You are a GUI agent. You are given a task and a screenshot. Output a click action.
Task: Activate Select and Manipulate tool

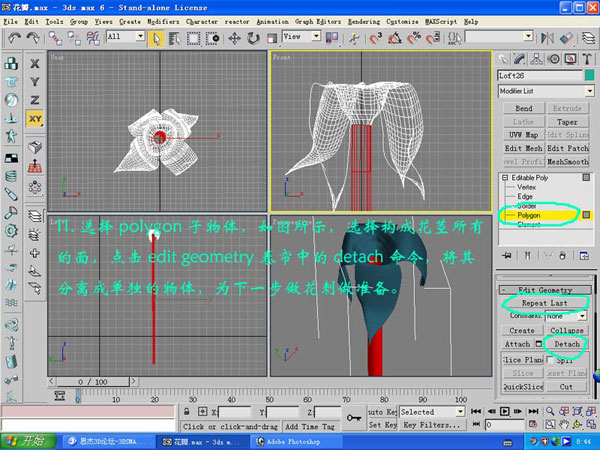tap(354, 38)
